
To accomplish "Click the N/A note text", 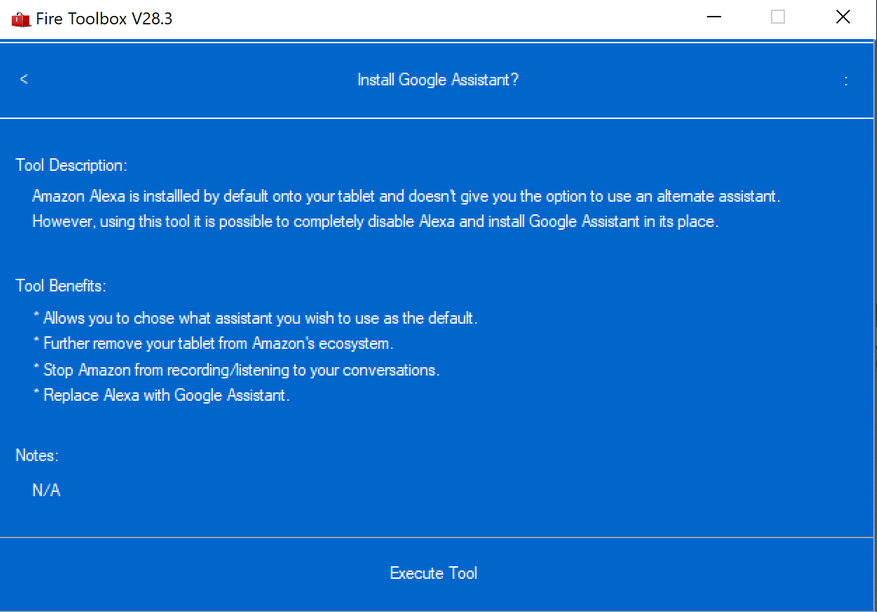I will coord(46,490).
